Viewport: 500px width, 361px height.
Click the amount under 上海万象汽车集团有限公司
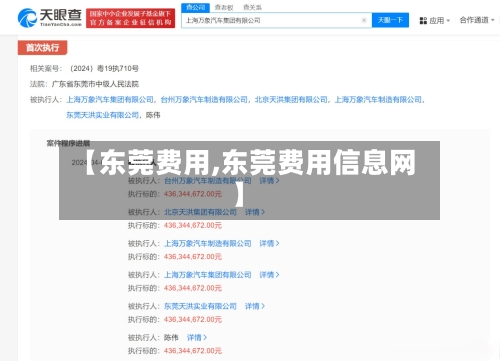click(x=193, y=288)
